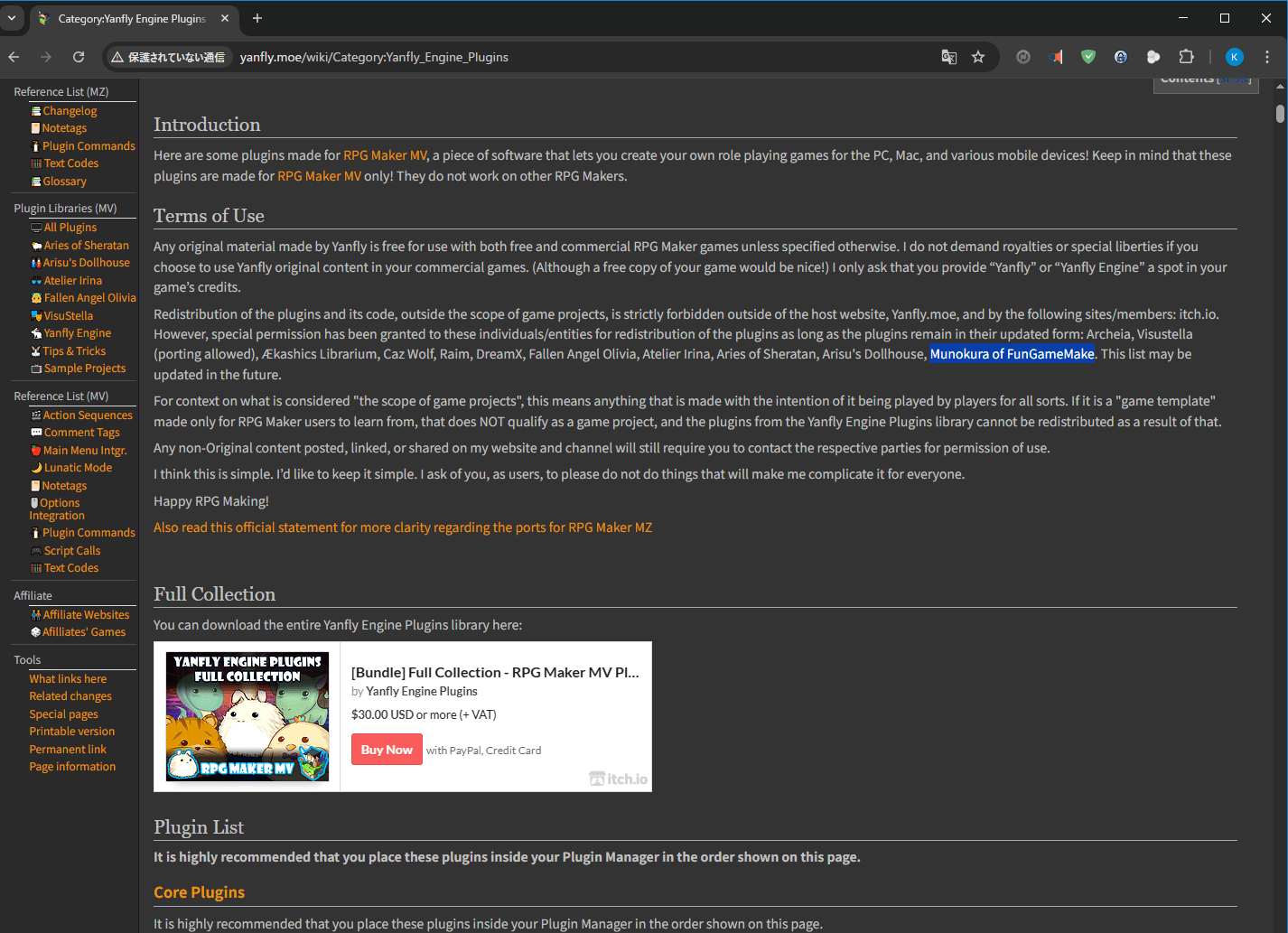Open Text Codes under Reference List (MZ)

70,163
